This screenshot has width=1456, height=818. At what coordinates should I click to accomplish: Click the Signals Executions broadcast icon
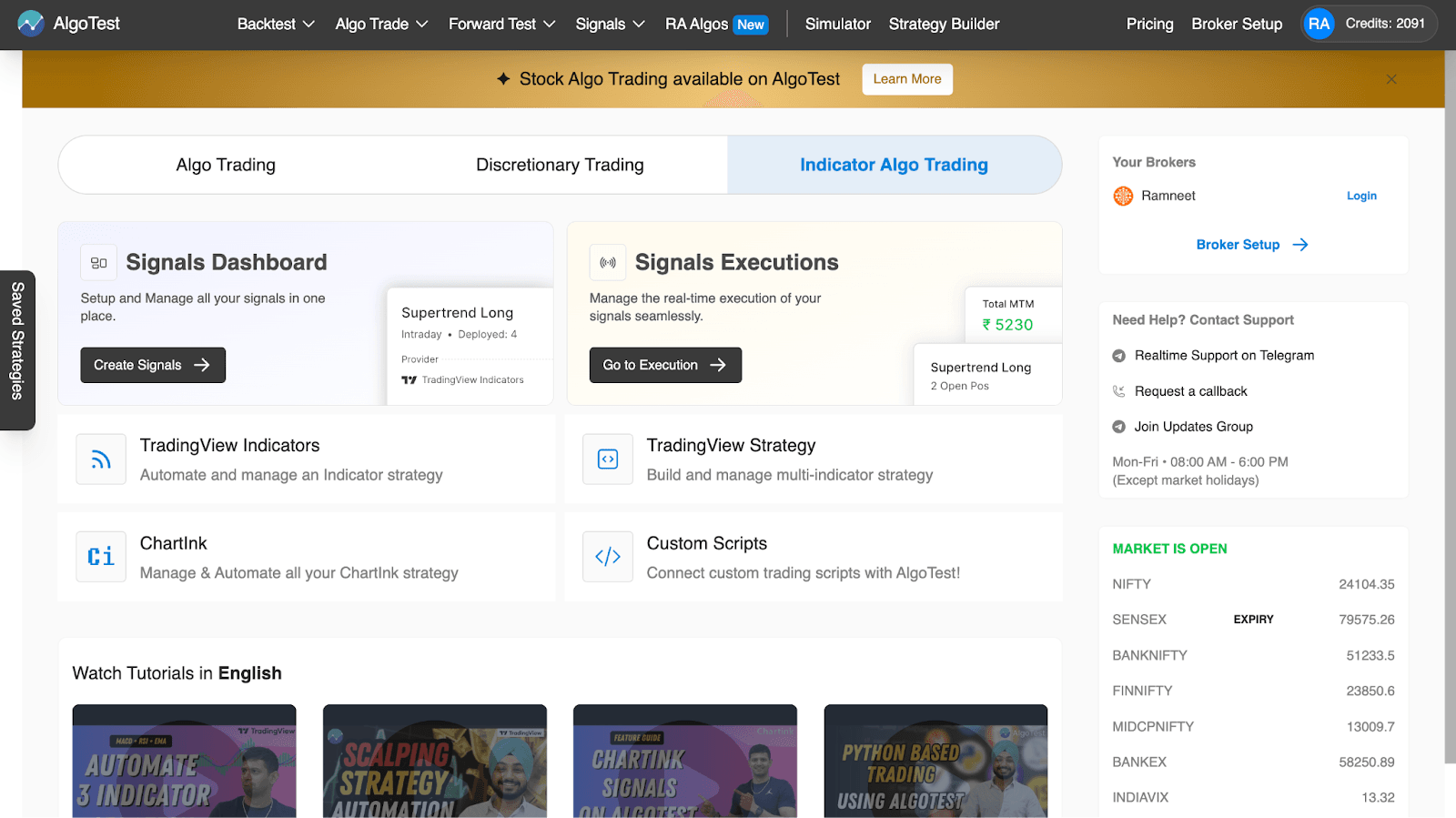point(608,263)
